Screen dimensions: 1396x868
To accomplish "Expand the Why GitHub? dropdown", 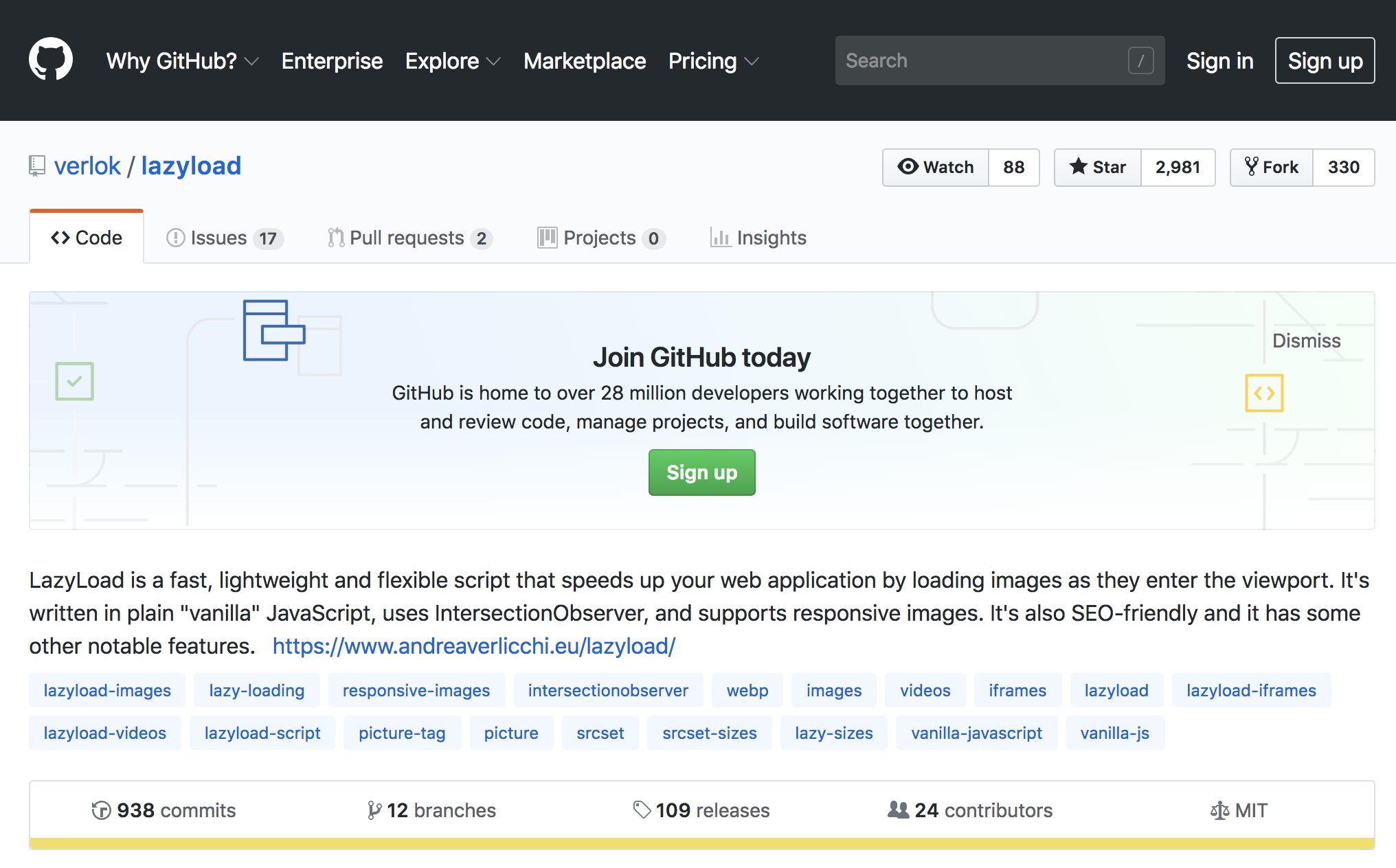I will 182,61.
